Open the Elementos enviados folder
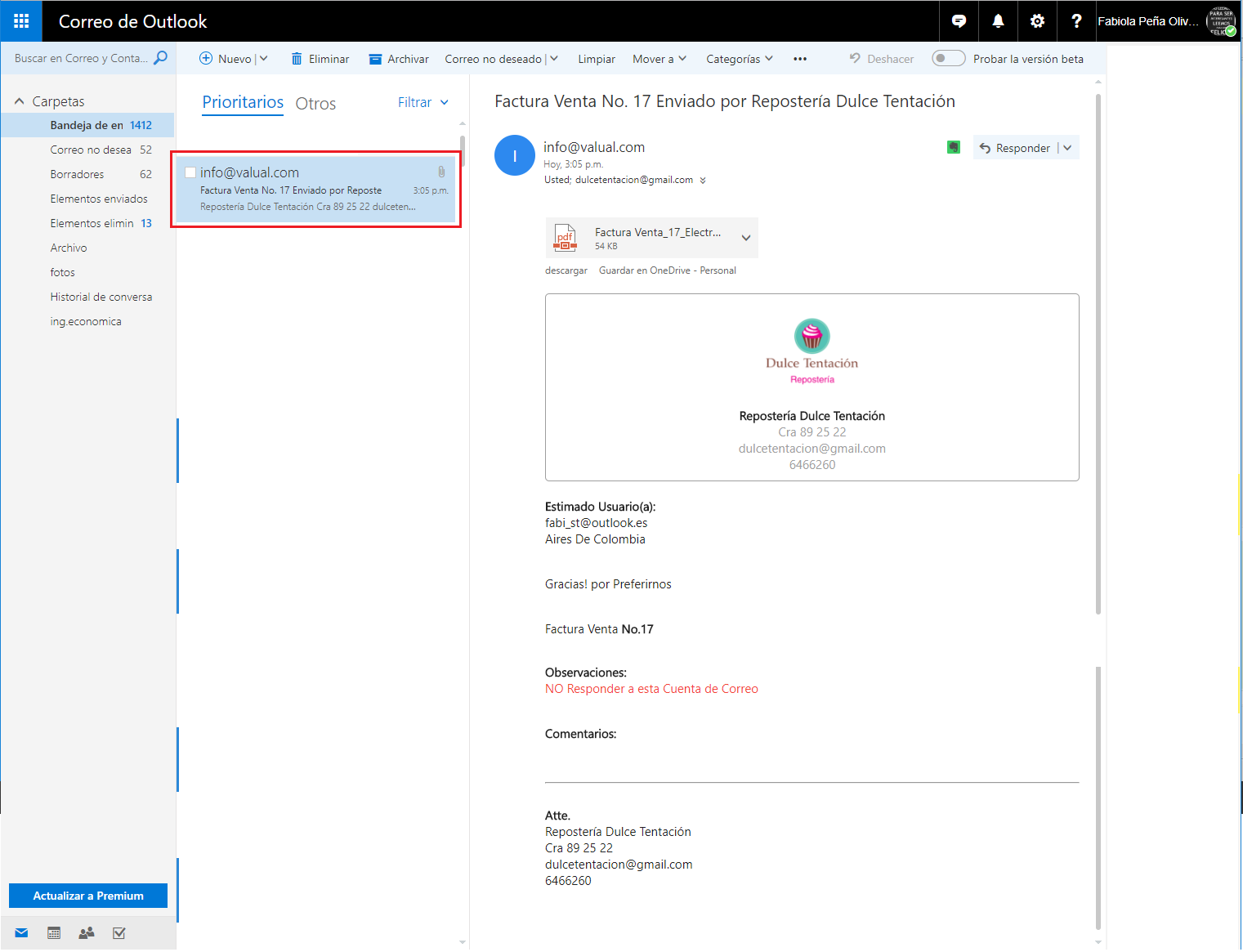Image resolution: width=1243 pixels, height=952 pixels. tap(99, 199)
